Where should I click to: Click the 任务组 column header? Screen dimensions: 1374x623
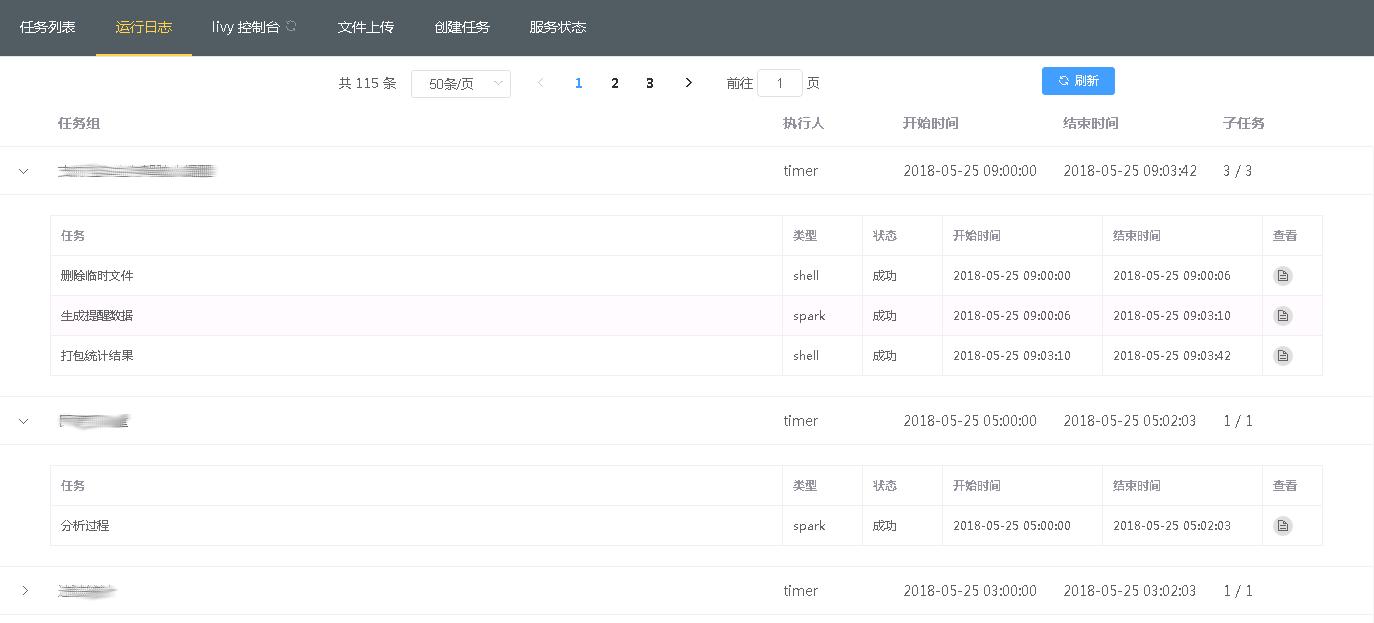(x=79, y=123)
